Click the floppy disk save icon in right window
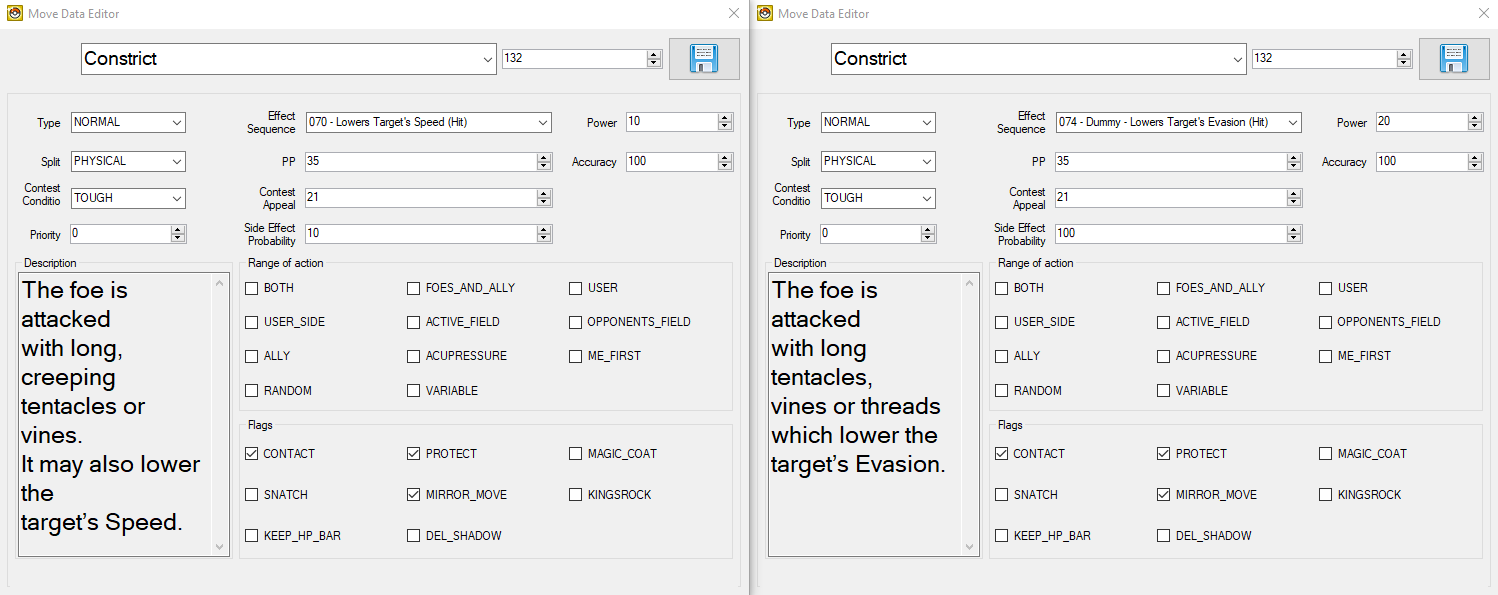This screenshot has height=595, width=1498. [1454, 59]
